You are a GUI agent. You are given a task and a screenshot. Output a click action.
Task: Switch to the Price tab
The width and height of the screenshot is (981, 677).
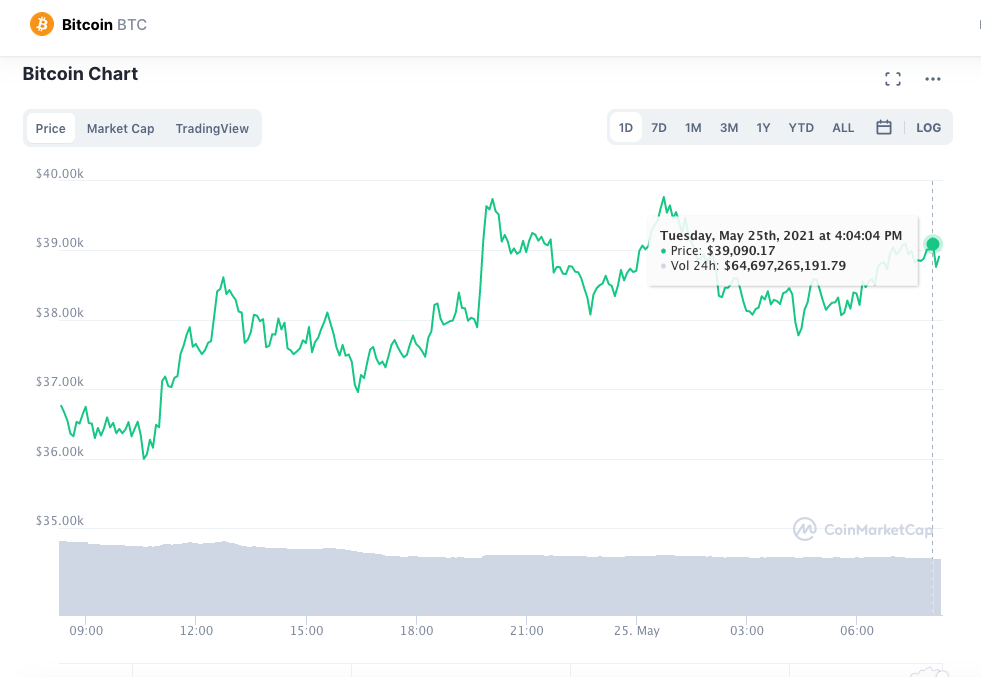coord(51,128)
